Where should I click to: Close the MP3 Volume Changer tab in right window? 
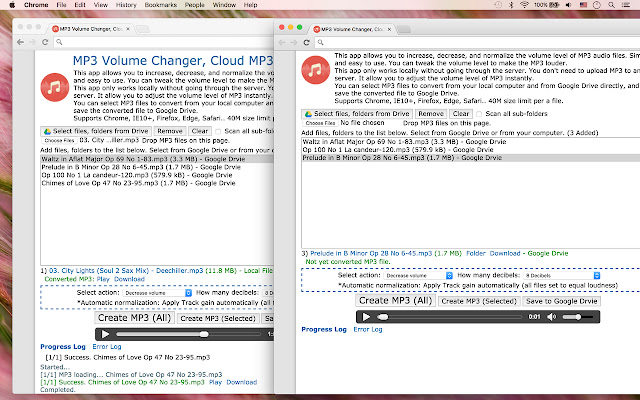click(389, 29)
